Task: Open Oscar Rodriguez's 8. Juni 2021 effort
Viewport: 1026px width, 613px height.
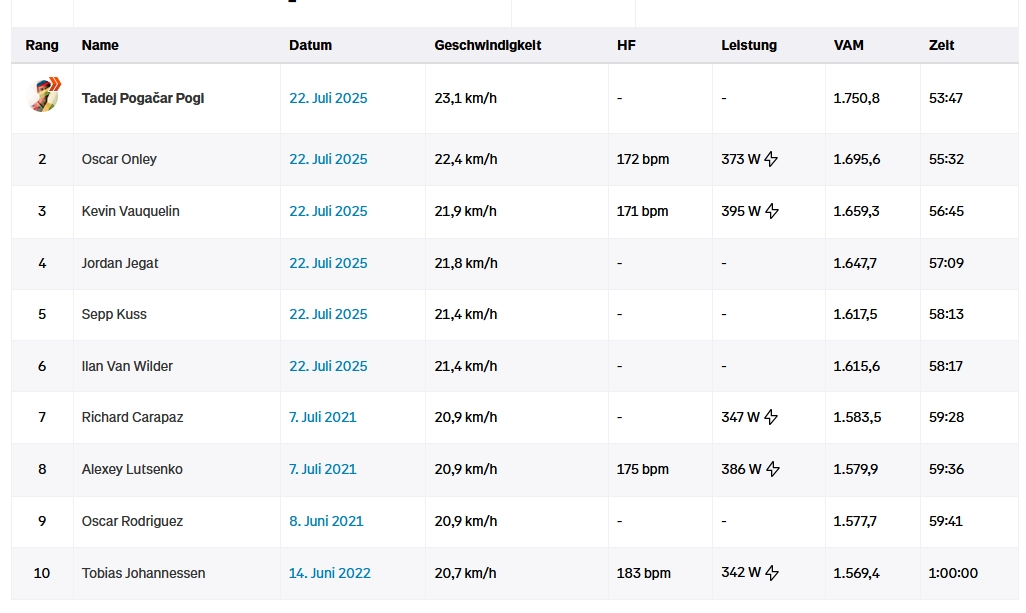Action: (x=326, y=521)
